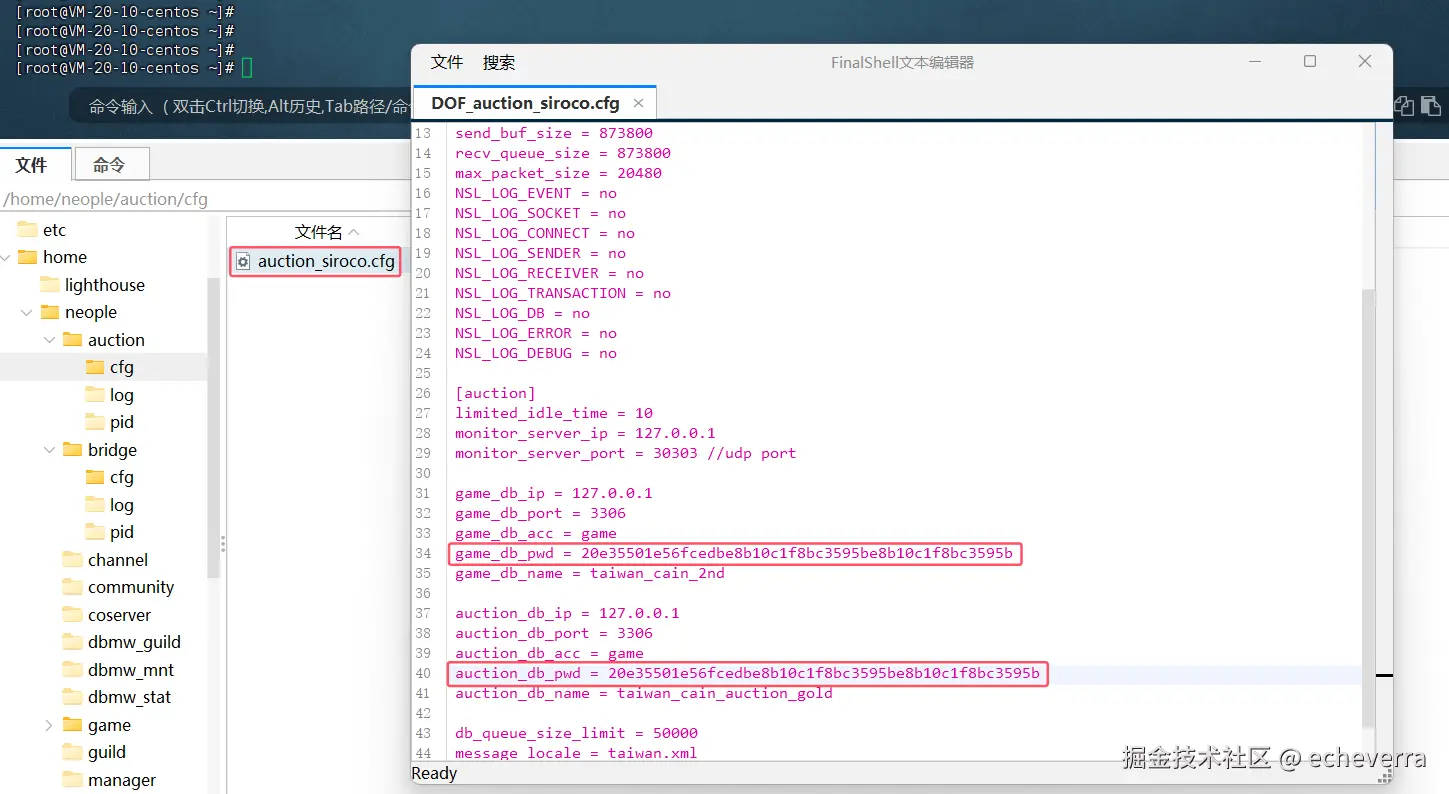This screenshot has height=794, width=1449.
Task: Click line auction_db_name = taiwan_cain_auction_gold
Action: (x=643, y=693)
